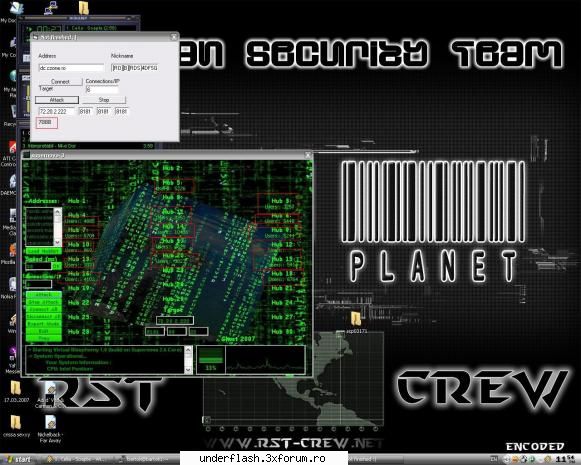Click the Connect button in small dialog
The height and width of the screenshot is (465, 581).
click(60, 82)
